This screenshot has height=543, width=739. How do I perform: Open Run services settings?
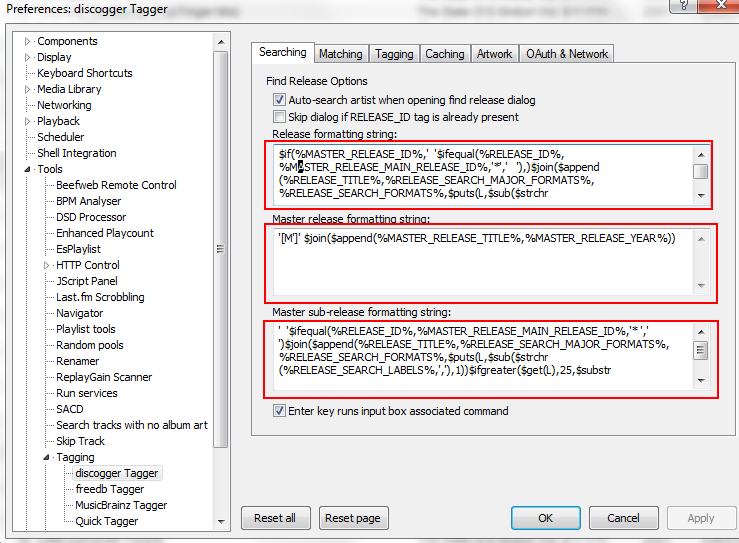(x=87, y=394)
